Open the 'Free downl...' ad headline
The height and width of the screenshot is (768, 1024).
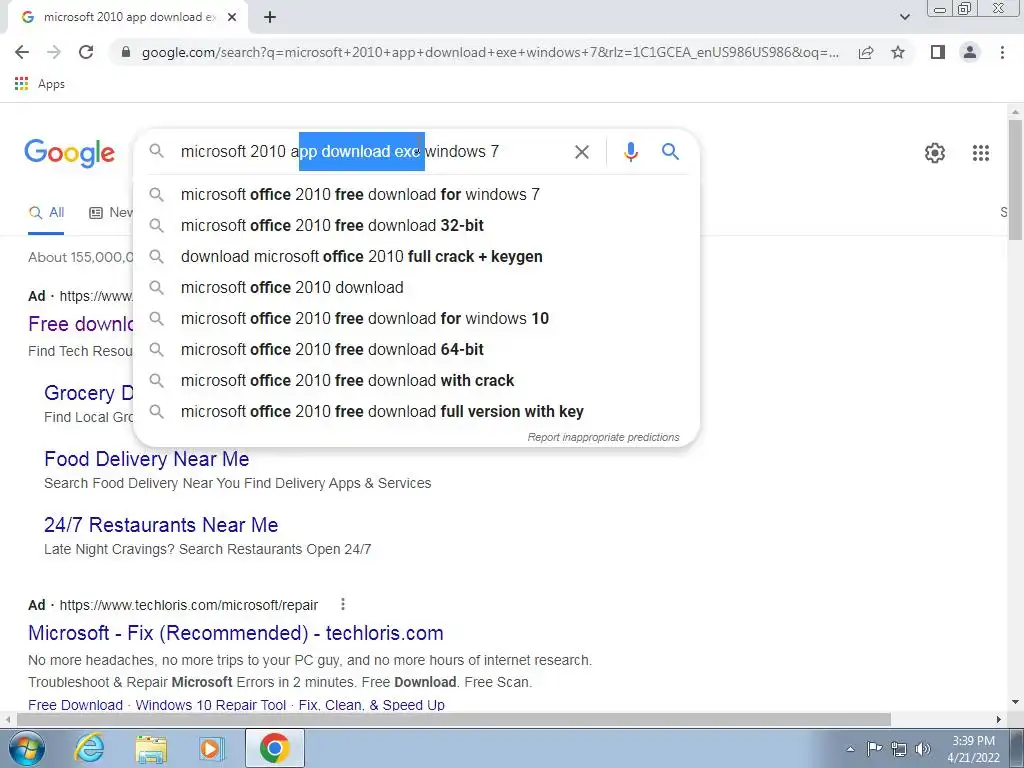[x=81, y=324]
